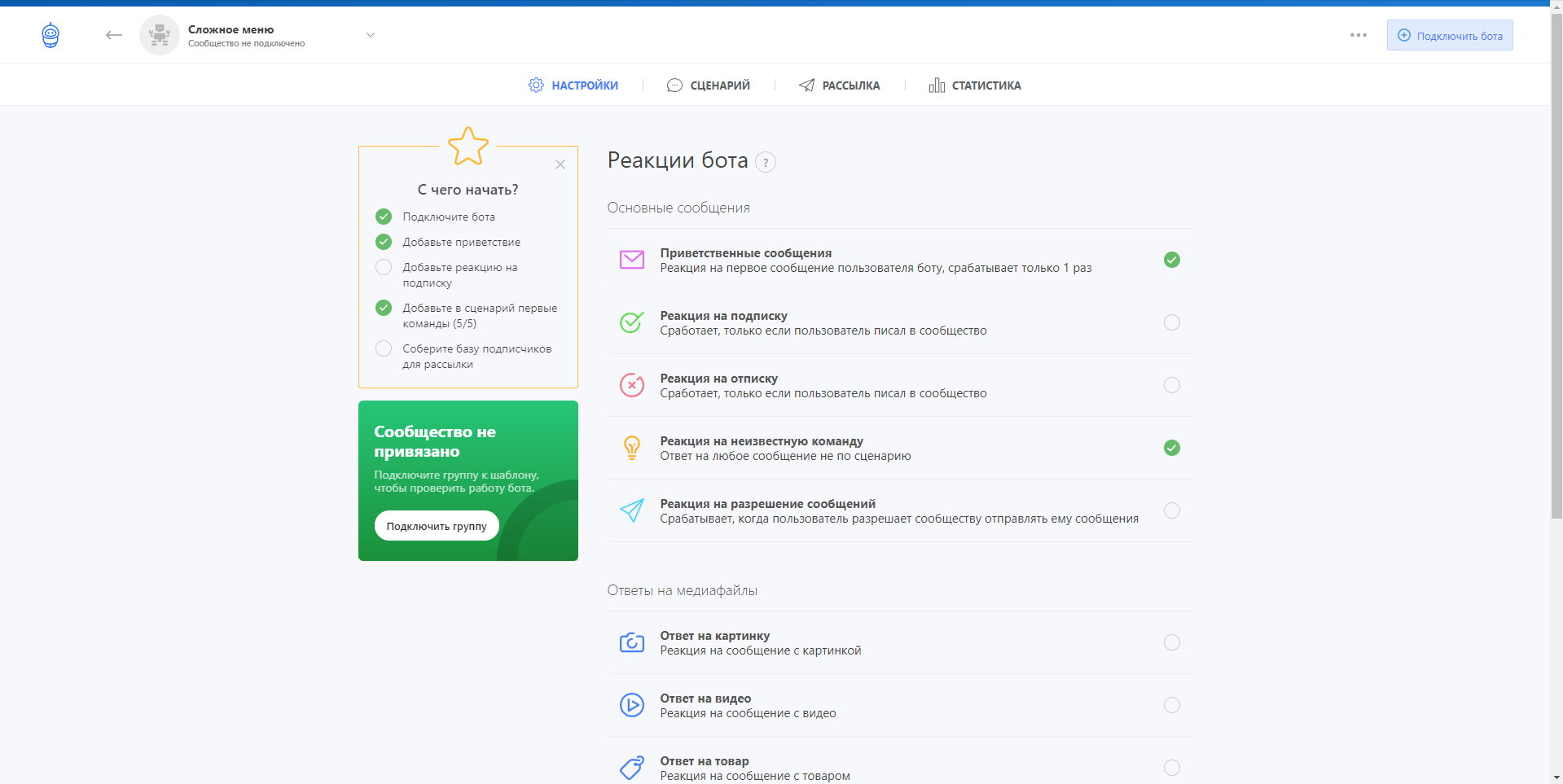Click the scrollbar down arrow
1563x784 pixels.
[x=1556, y=777]
